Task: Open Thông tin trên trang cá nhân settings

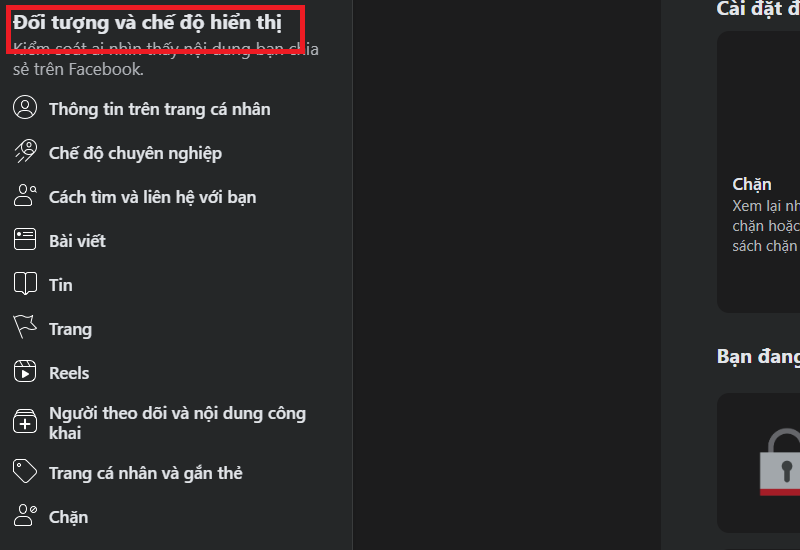Action: [x=160, y=109]
